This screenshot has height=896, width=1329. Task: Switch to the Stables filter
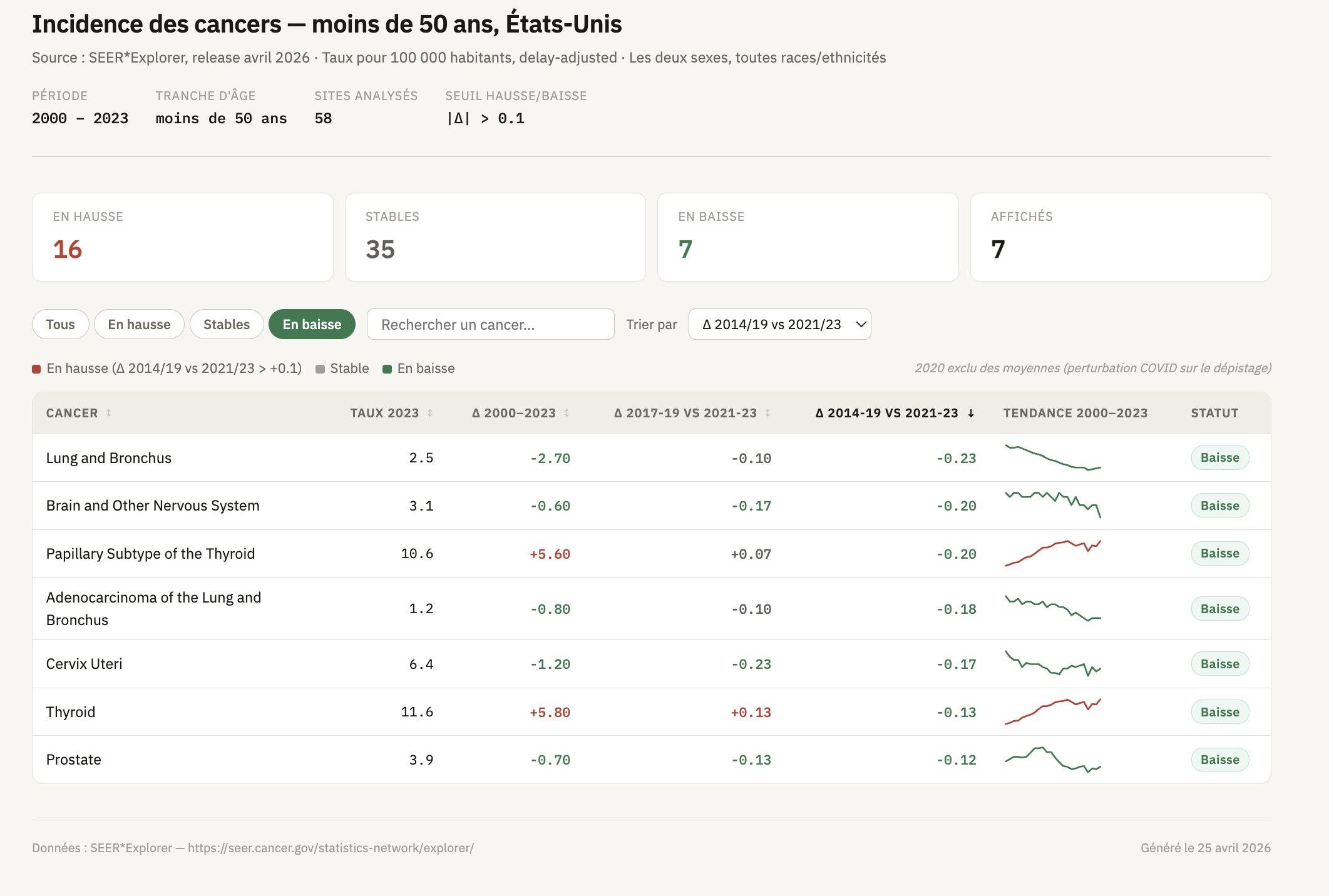coord(226,324)
